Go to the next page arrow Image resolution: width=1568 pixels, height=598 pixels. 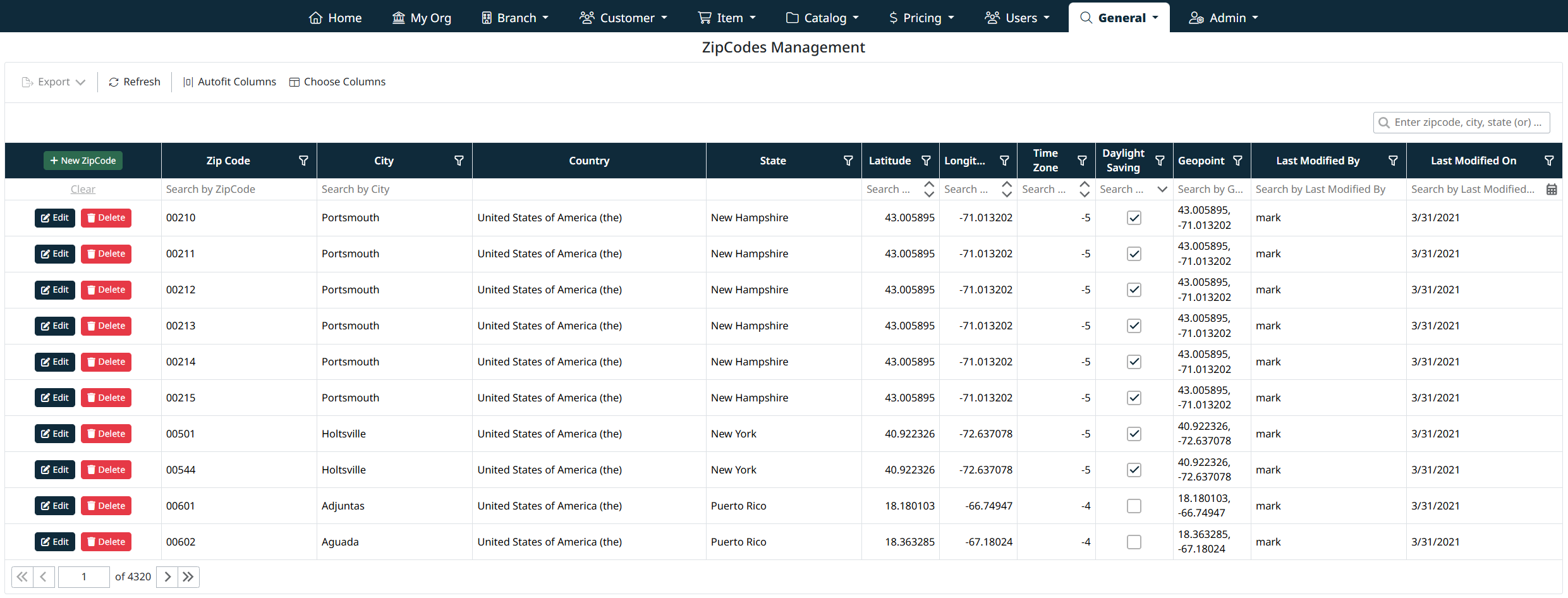(x=167, y=577)
